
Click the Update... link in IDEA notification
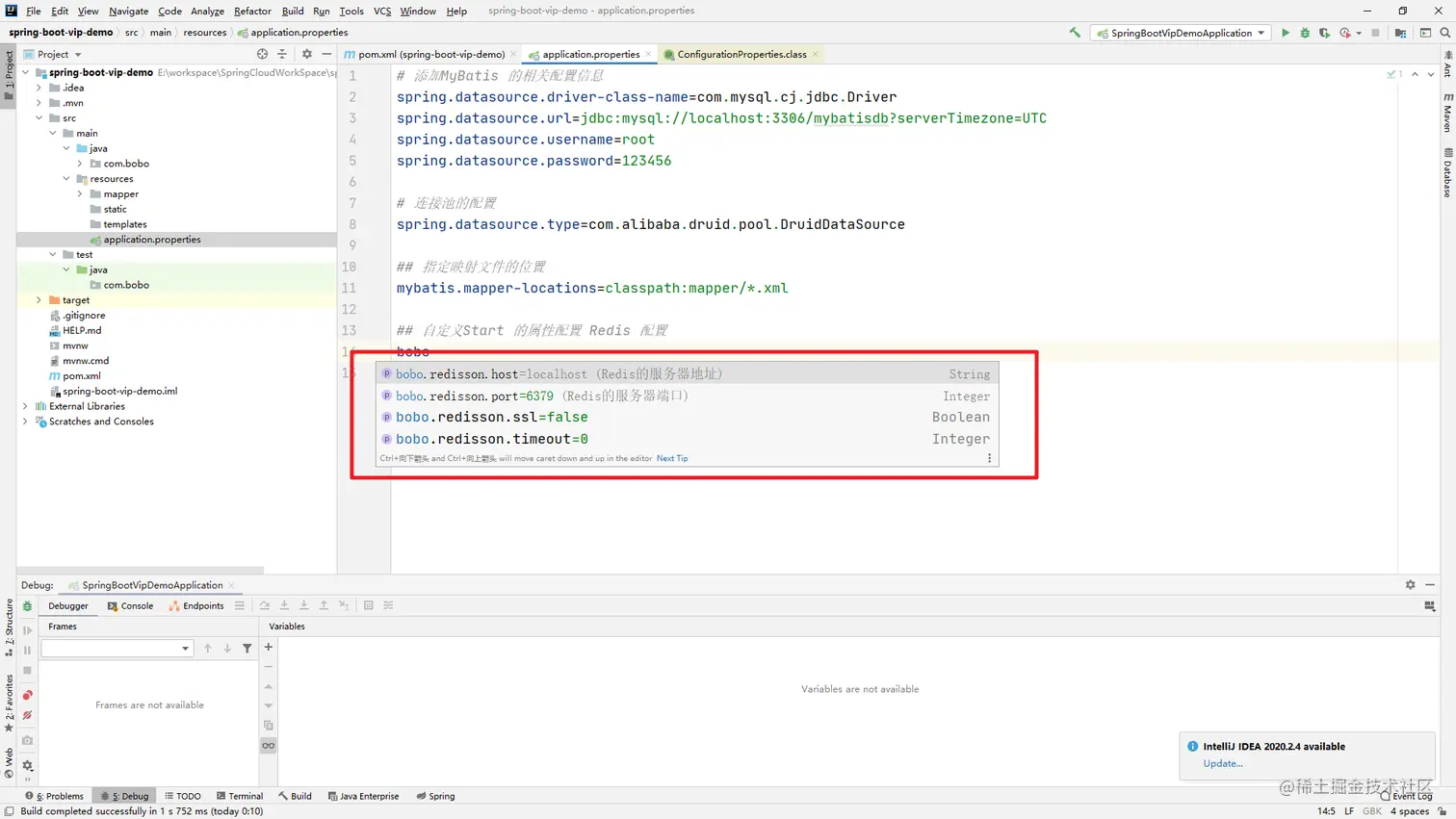[1223, 763]
